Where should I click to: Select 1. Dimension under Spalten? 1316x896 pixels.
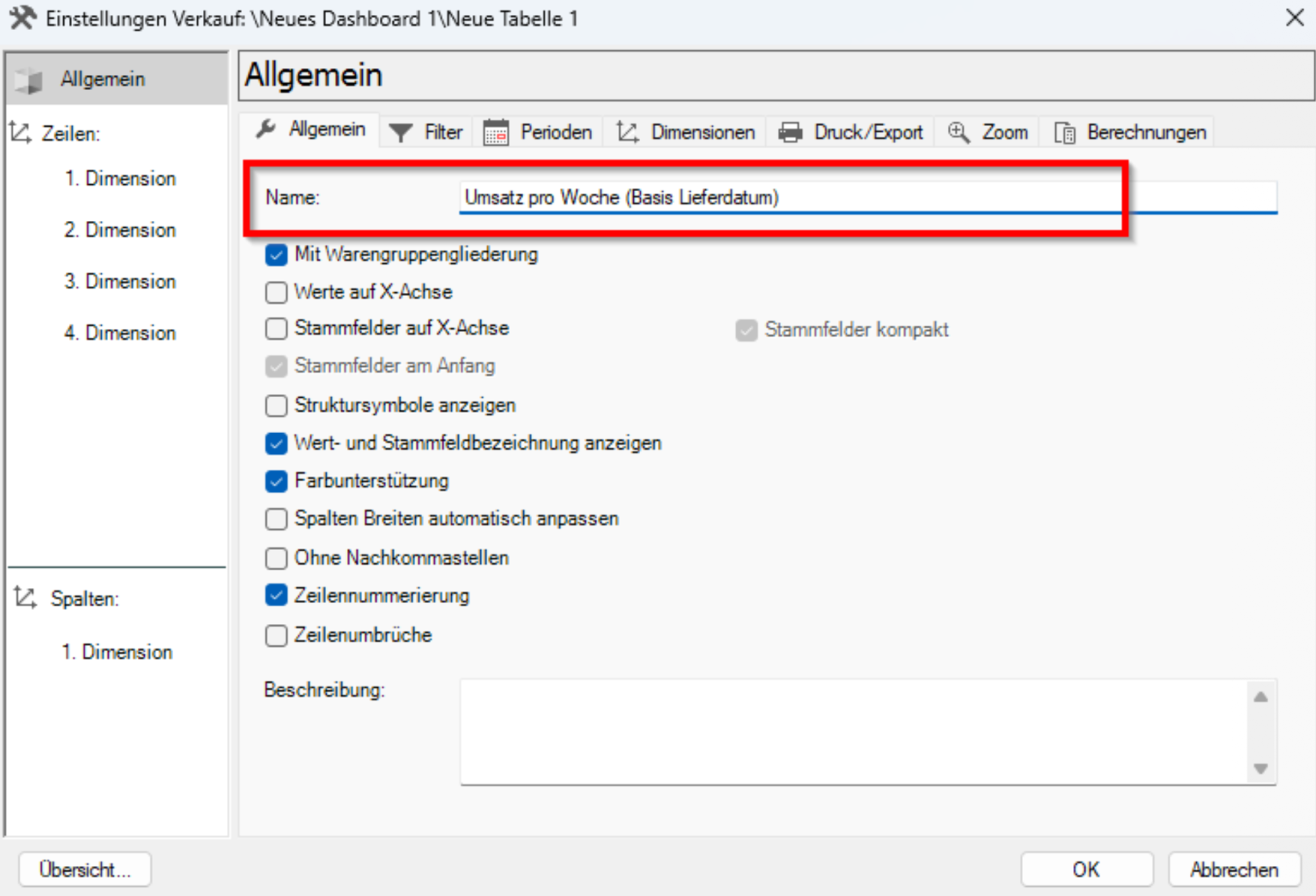point(117,652)
